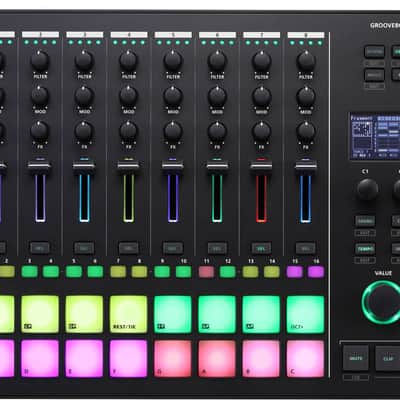Screen dimensions: 400x400
Task: Click track 7 MOD knob
Action: pos(262,96)
